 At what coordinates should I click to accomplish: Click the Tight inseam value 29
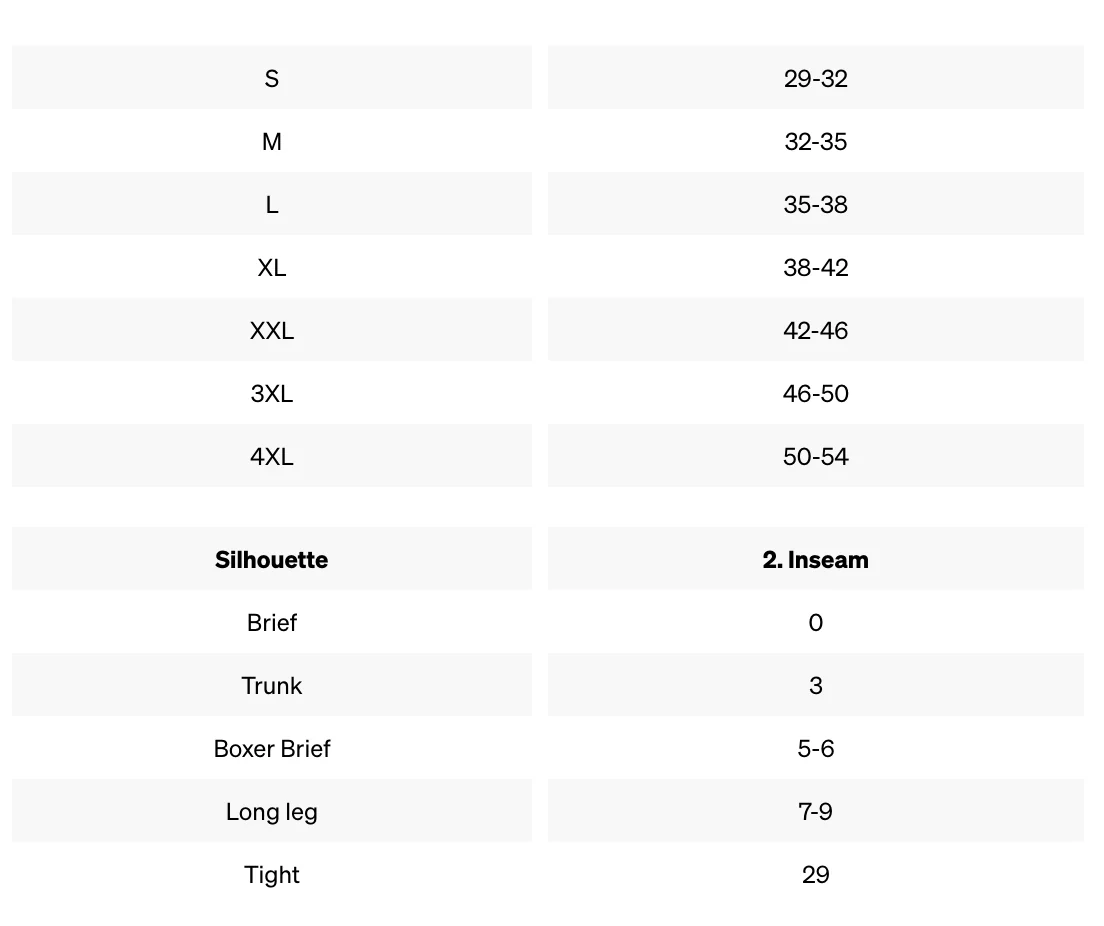coord(815,875)
